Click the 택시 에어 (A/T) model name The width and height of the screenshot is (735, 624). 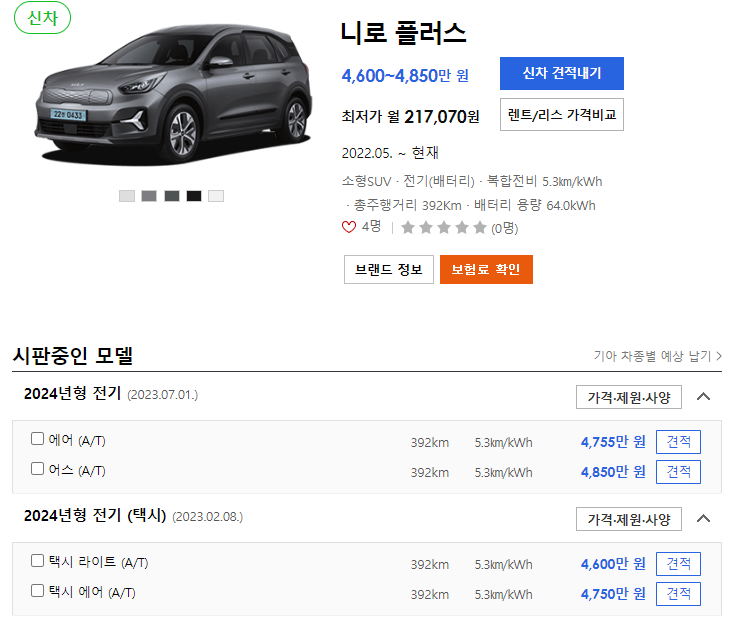coord(92,592)
